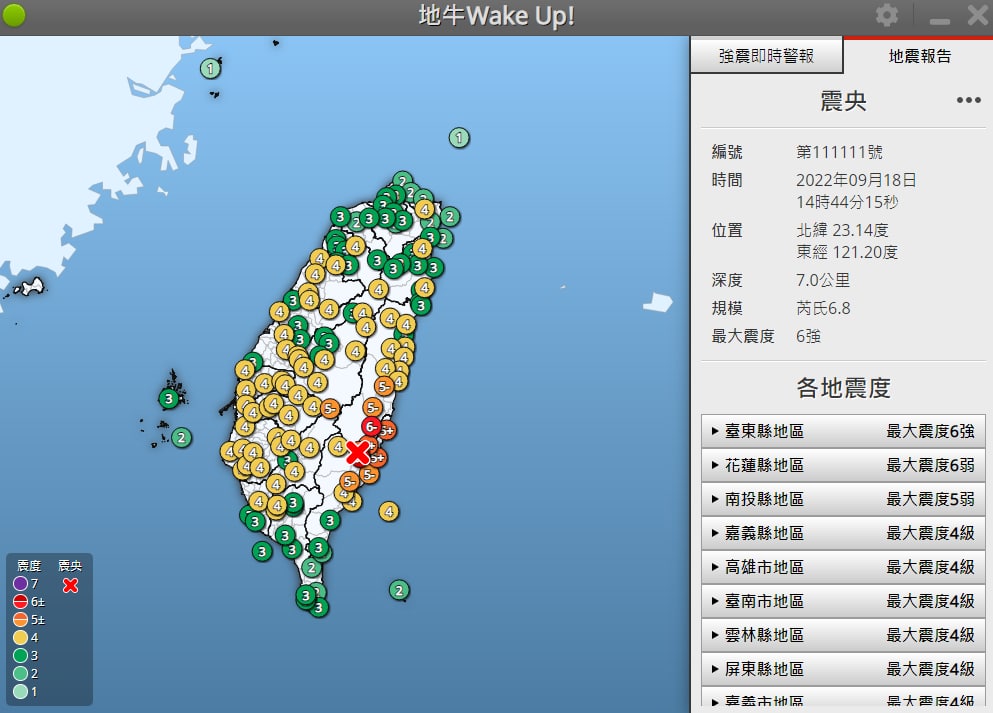Click the 芮氏6.8 magnitude value
The height and width of the screenshot is (713, 993).
823,308
